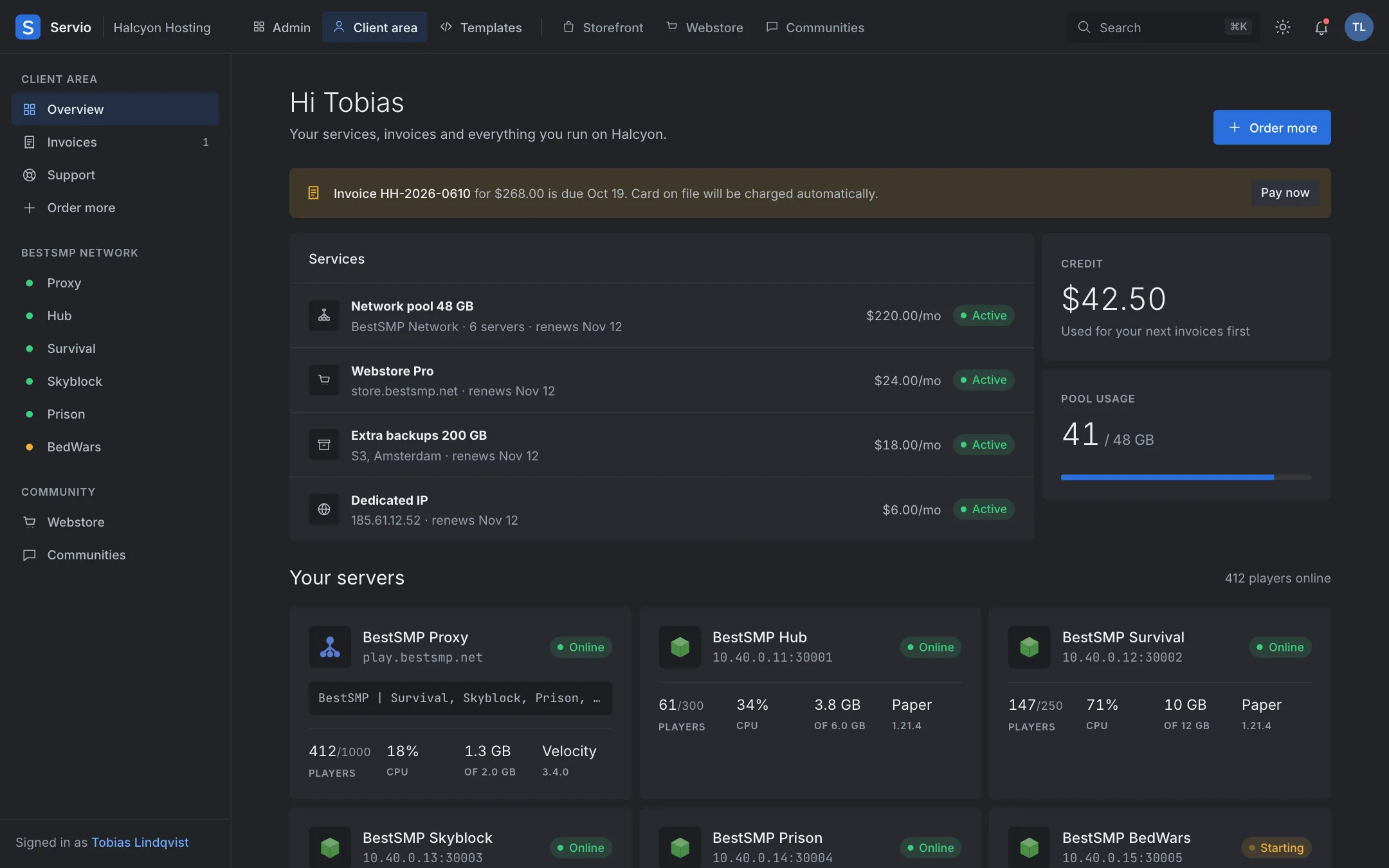Go to Storefront in top navigation
The width and height of the screenshot is (1389, 868).
tap(603, 27)
